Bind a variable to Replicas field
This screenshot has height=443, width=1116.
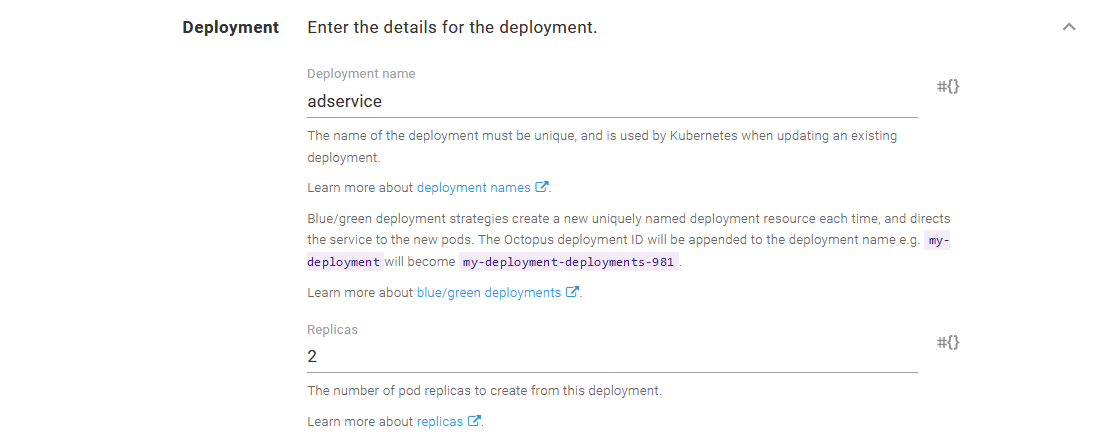[947, 343]
